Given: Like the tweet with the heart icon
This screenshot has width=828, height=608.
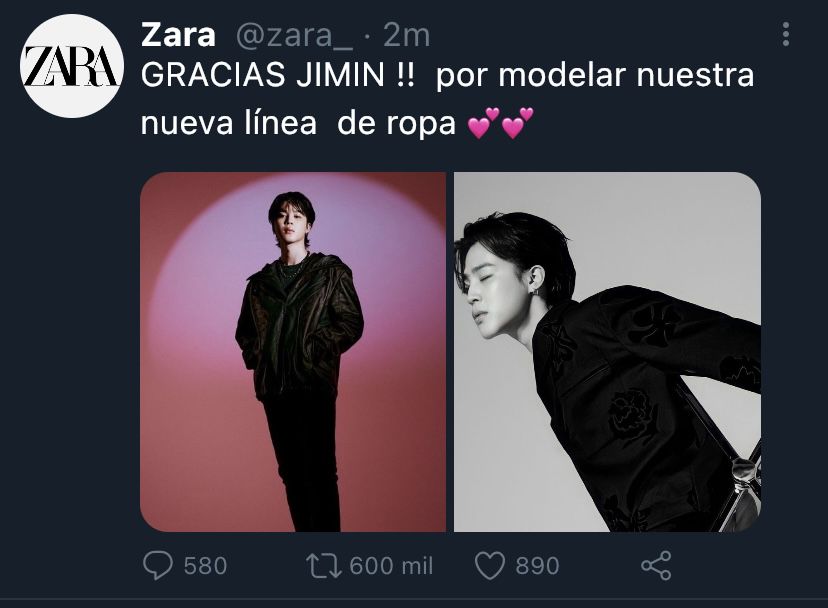Looking at the screenshot, I should coord(490,566).
